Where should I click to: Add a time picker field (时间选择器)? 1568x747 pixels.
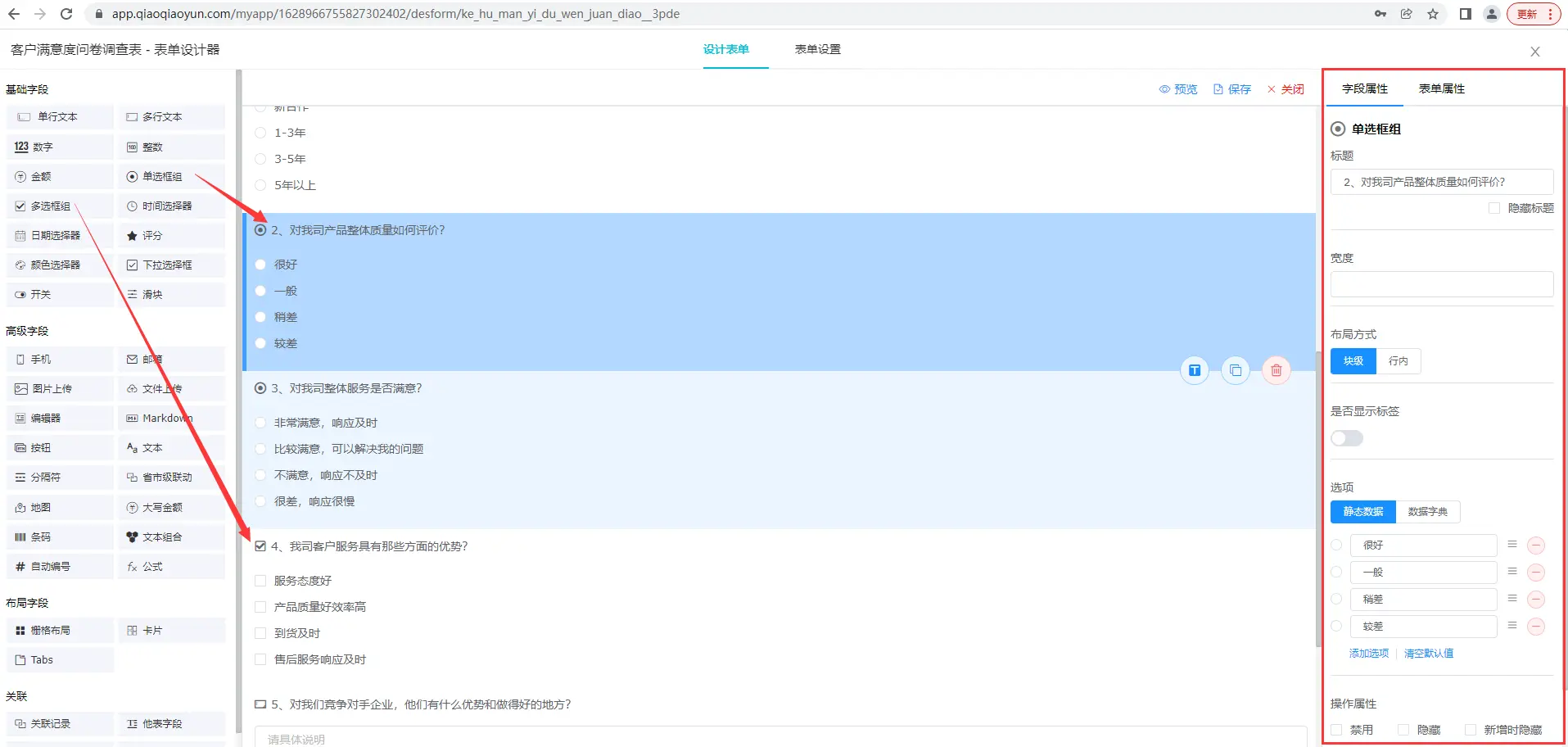pyautogui.click(x=171, y=206)
